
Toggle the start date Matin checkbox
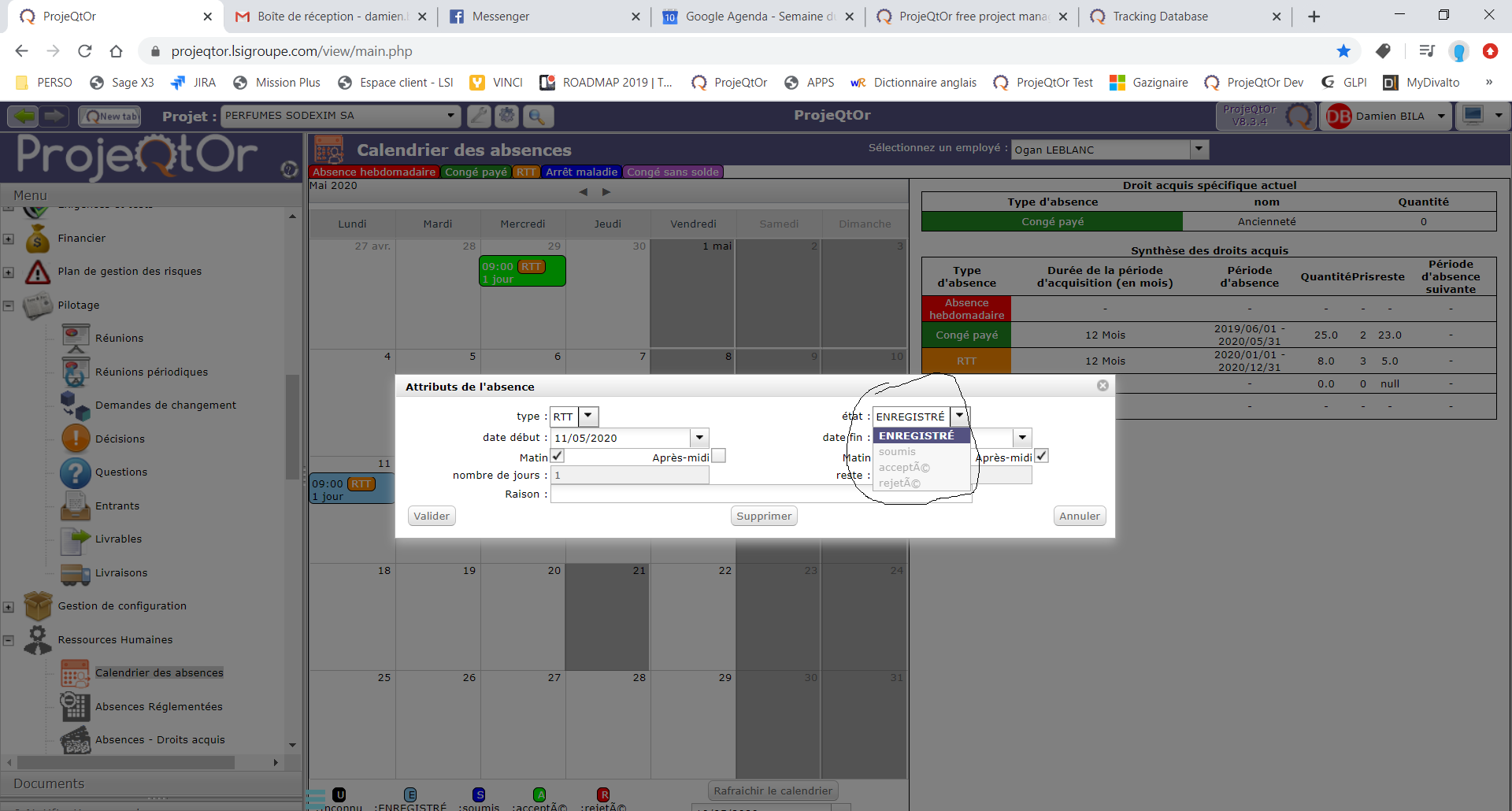point(558,457)
